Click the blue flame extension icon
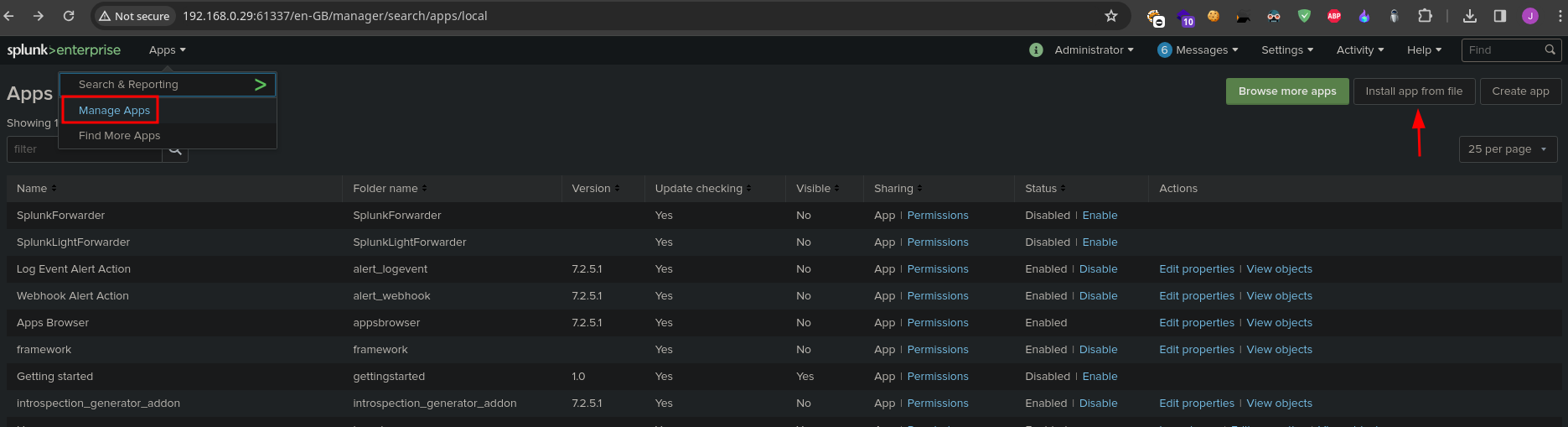This screenshot has height=427, width=1568. pyautogui.click(x=1364, y=16)
